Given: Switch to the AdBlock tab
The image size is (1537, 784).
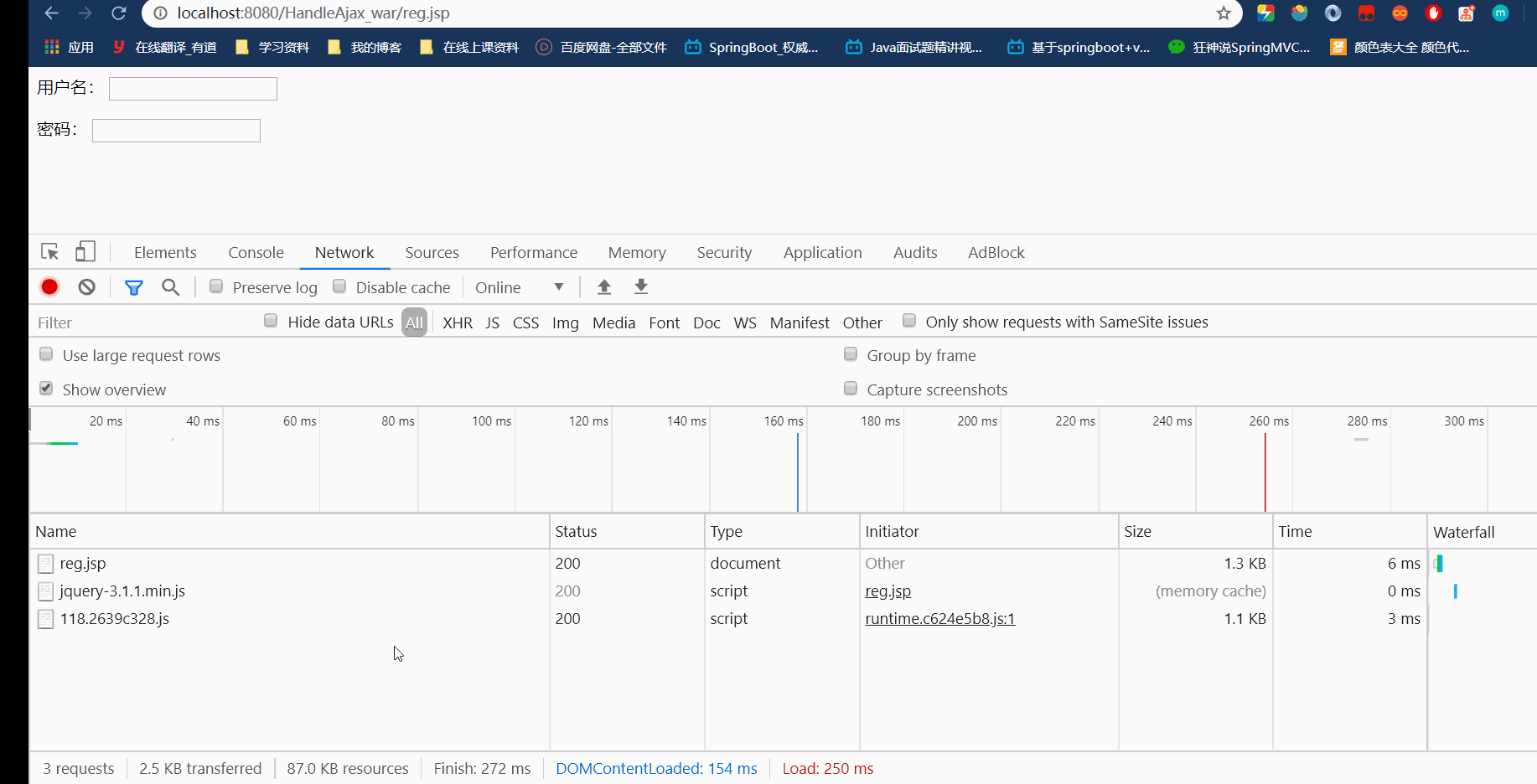Looking at the screenshot, I should pos(996,253).
